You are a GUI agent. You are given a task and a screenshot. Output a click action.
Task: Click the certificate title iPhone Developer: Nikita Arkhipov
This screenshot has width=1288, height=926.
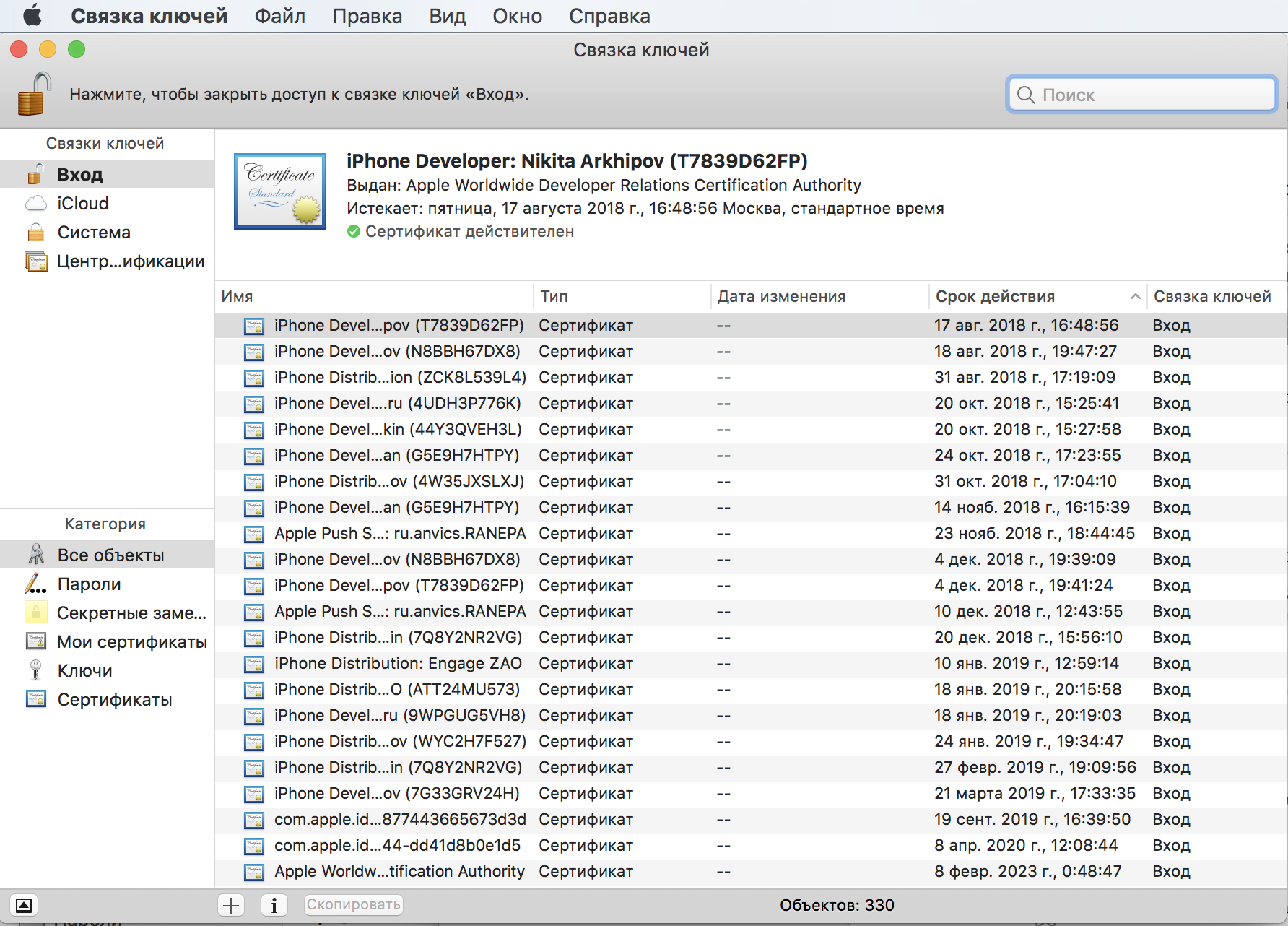[x=577, y=160]
